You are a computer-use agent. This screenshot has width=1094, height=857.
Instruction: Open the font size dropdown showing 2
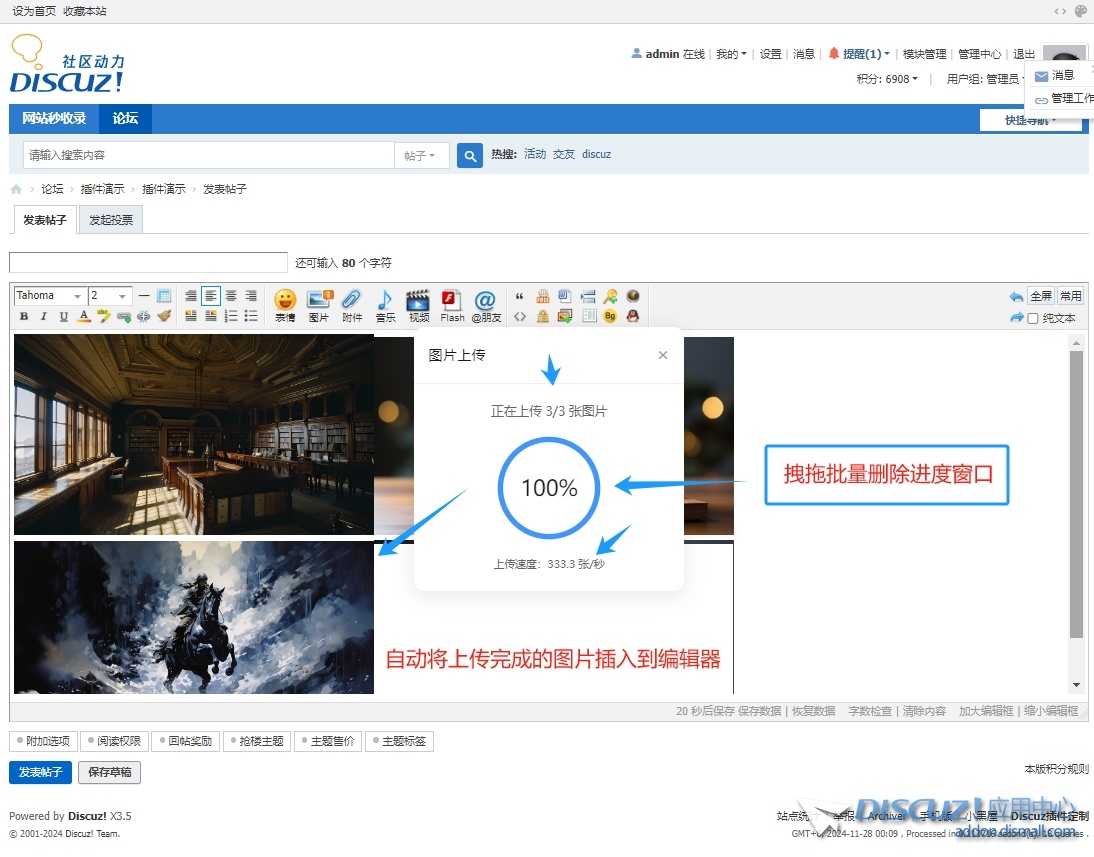(x=109, y=296)
